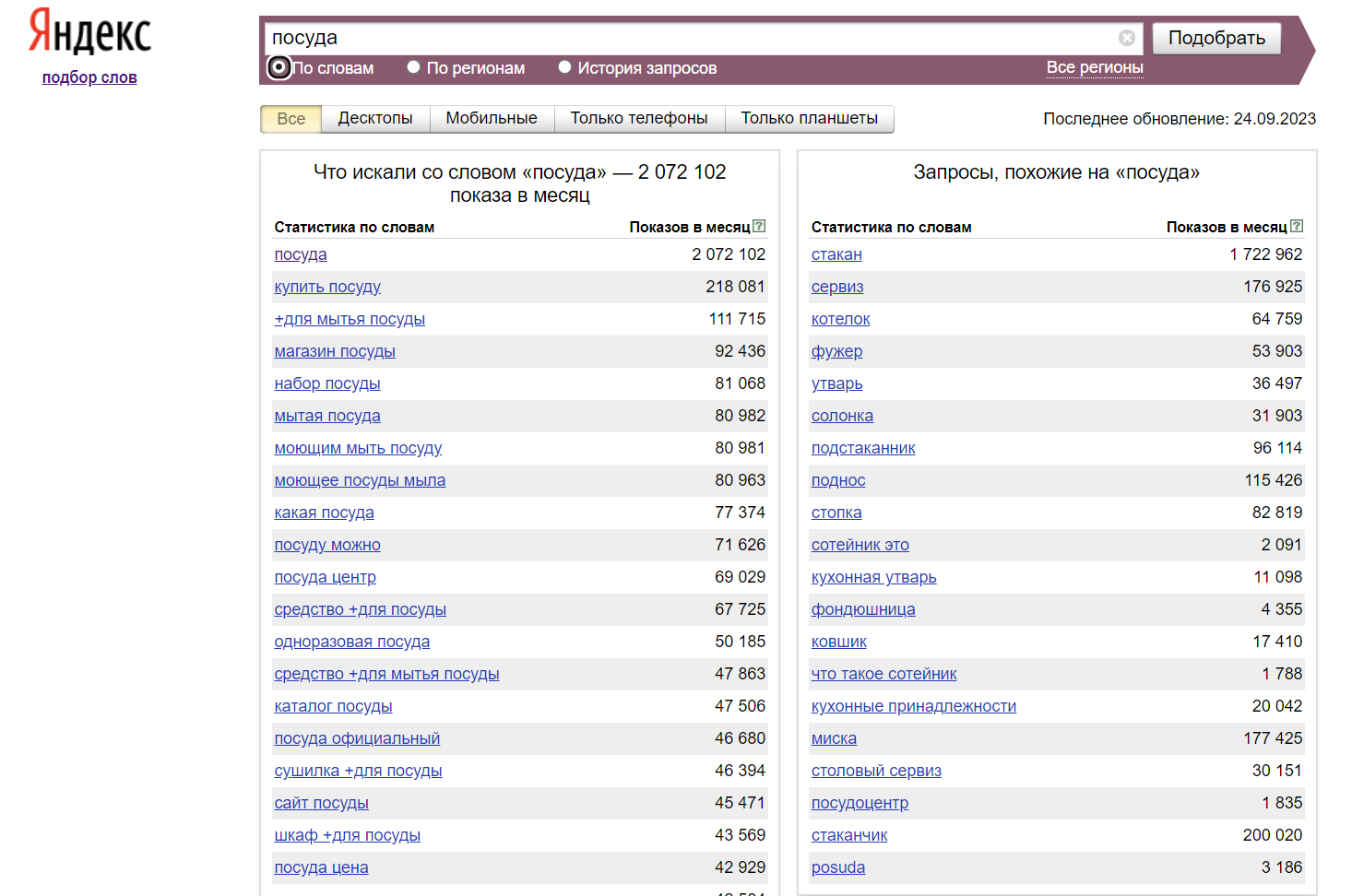Click the '1 722 962' count for стакан
Image resolution: width=1352 pixels, height=896 pixels.
tap(1266, 254)
